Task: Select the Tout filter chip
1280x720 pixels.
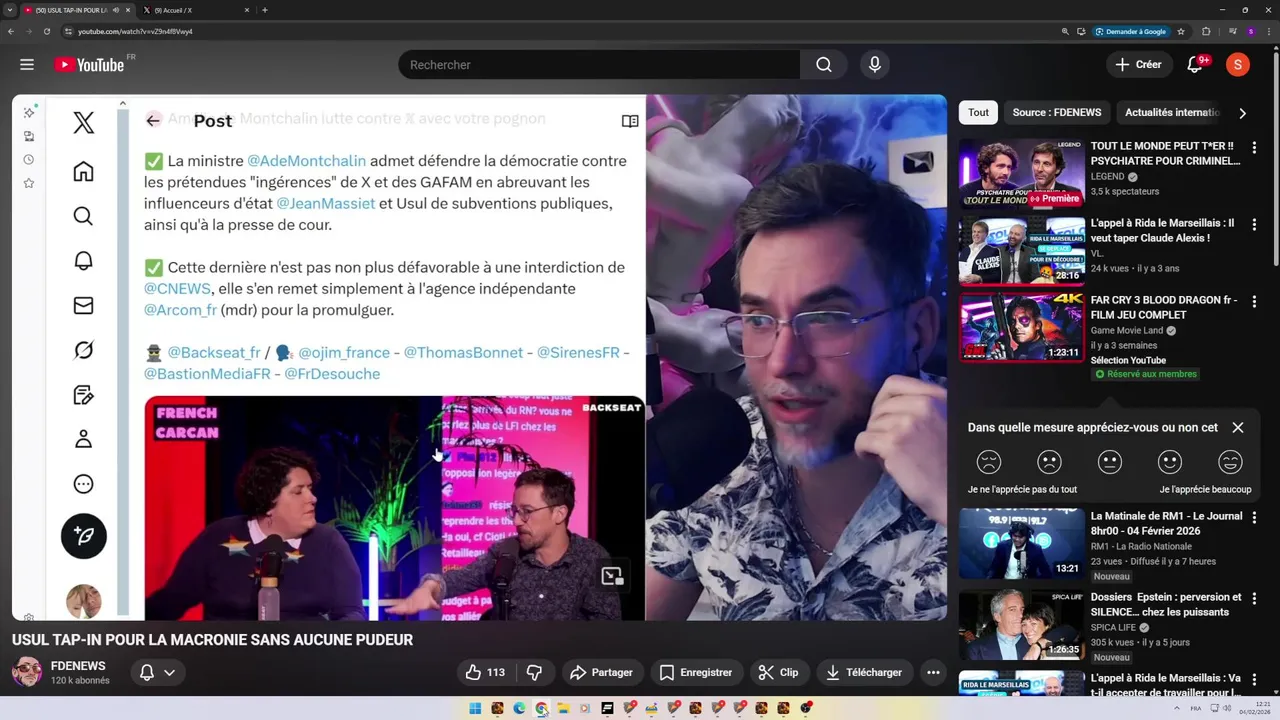Action: [978, 113]
